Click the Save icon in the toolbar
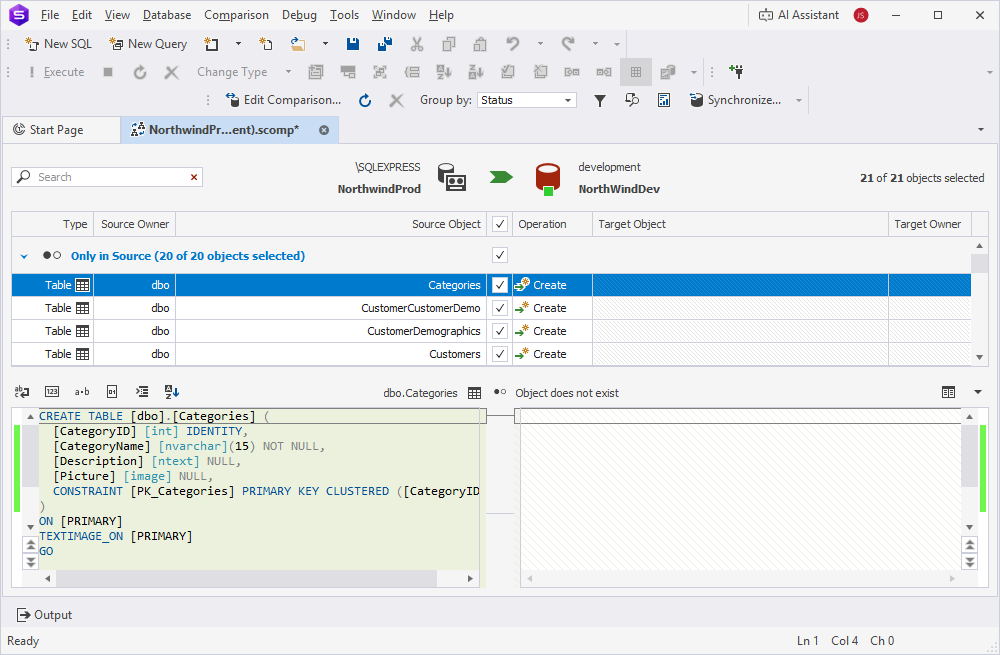Screen dimensions: 1000x655 [353, 44]
